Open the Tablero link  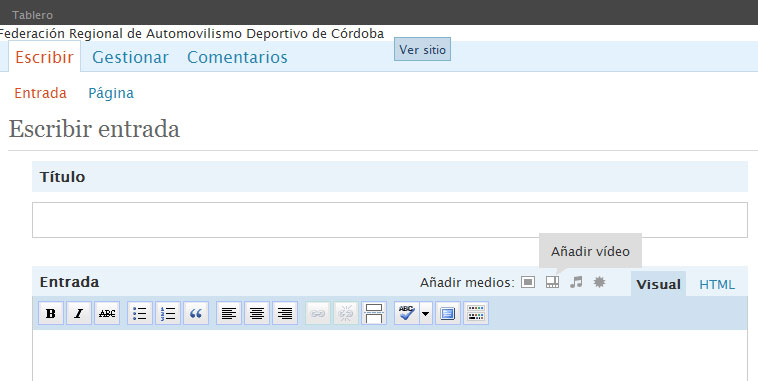(33, 15)
